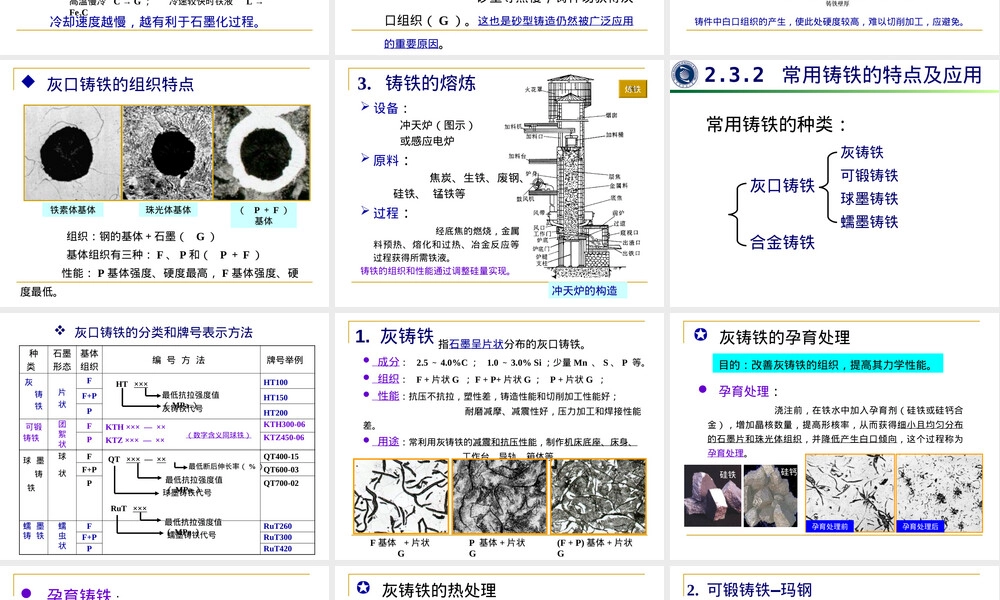Open the 成分 link in the 灰铸铁 slide

pyautogui.click(x=388, y=362)
